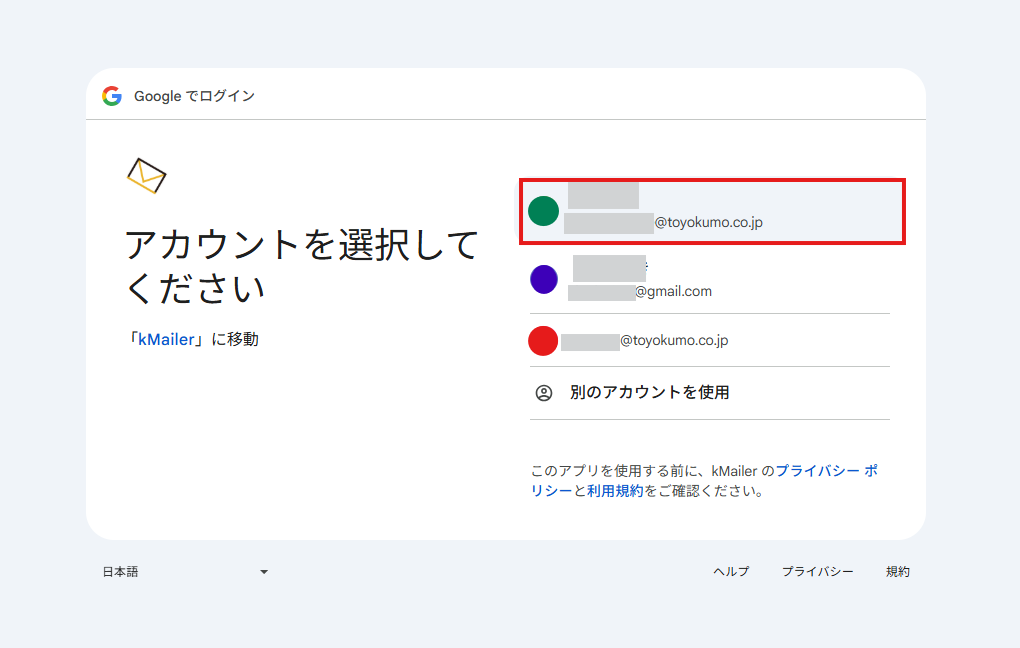Viewport: 1020px width, 648px height.
Task: Open footer 規約 link
Action: click(x=897, y=572)
